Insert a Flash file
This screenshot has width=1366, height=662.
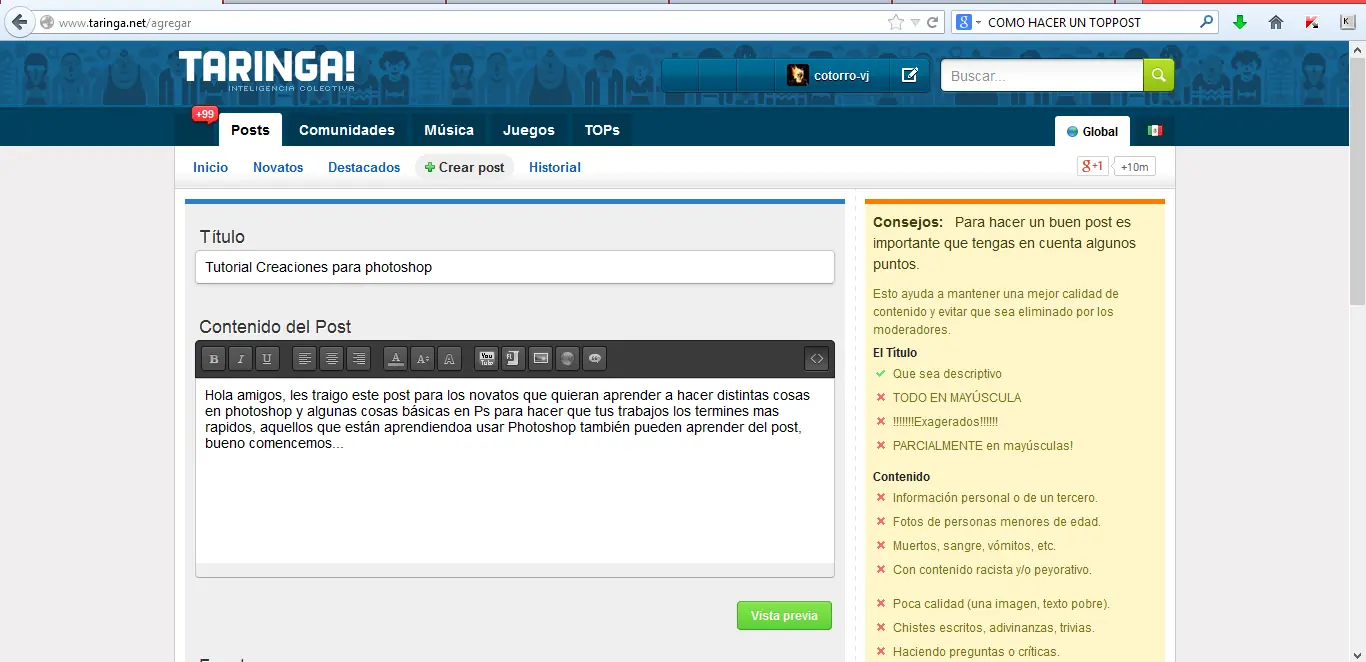click(x=513, y=358)
